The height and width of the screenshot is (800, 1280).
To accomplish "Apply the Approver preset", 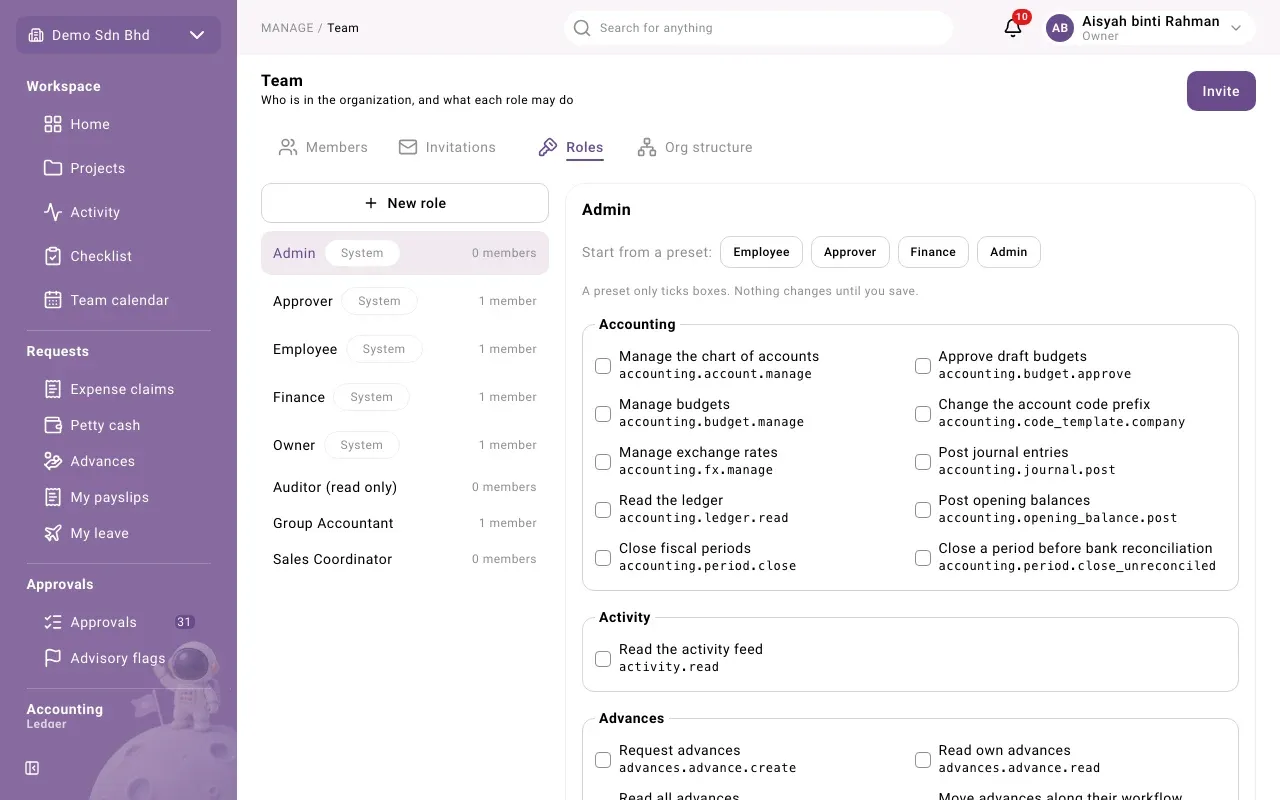I will tap(850, 252).
